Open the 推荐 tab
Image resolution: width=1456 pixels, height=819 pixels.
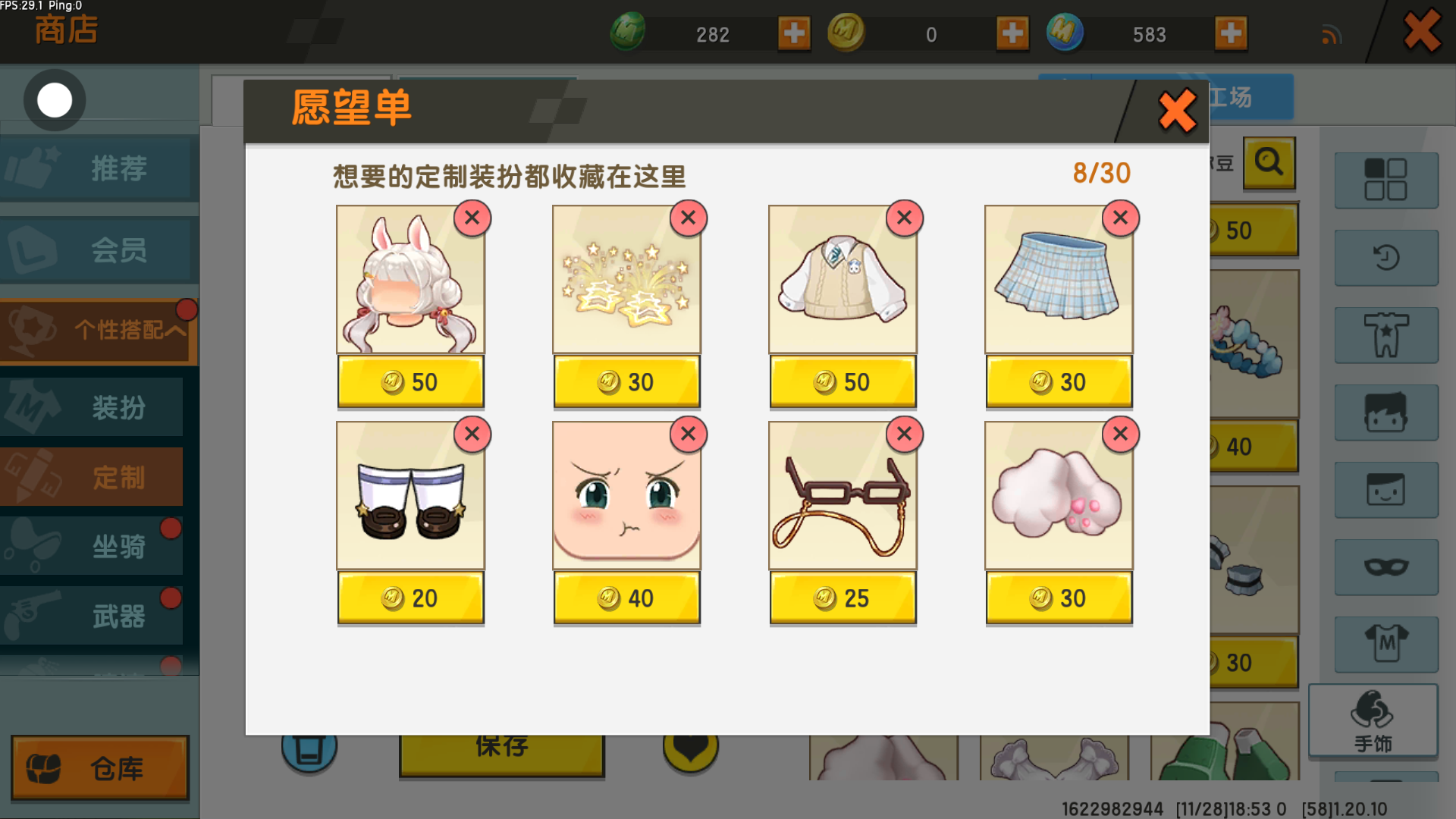tap(99, 168)
